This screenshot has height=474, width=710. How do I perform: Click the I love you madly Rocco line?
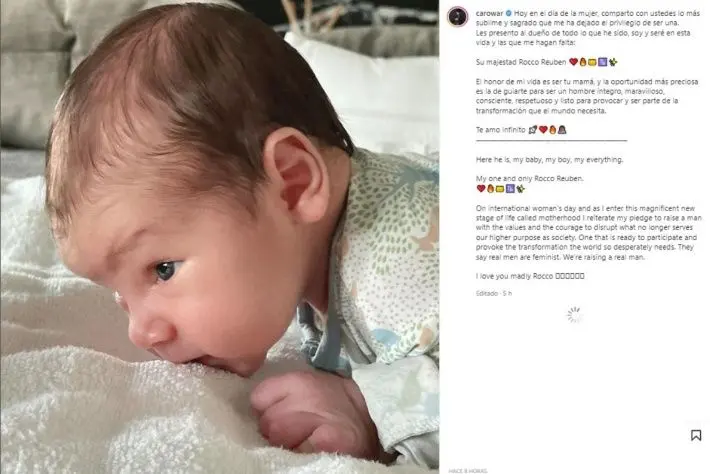[x=530, y=276]
